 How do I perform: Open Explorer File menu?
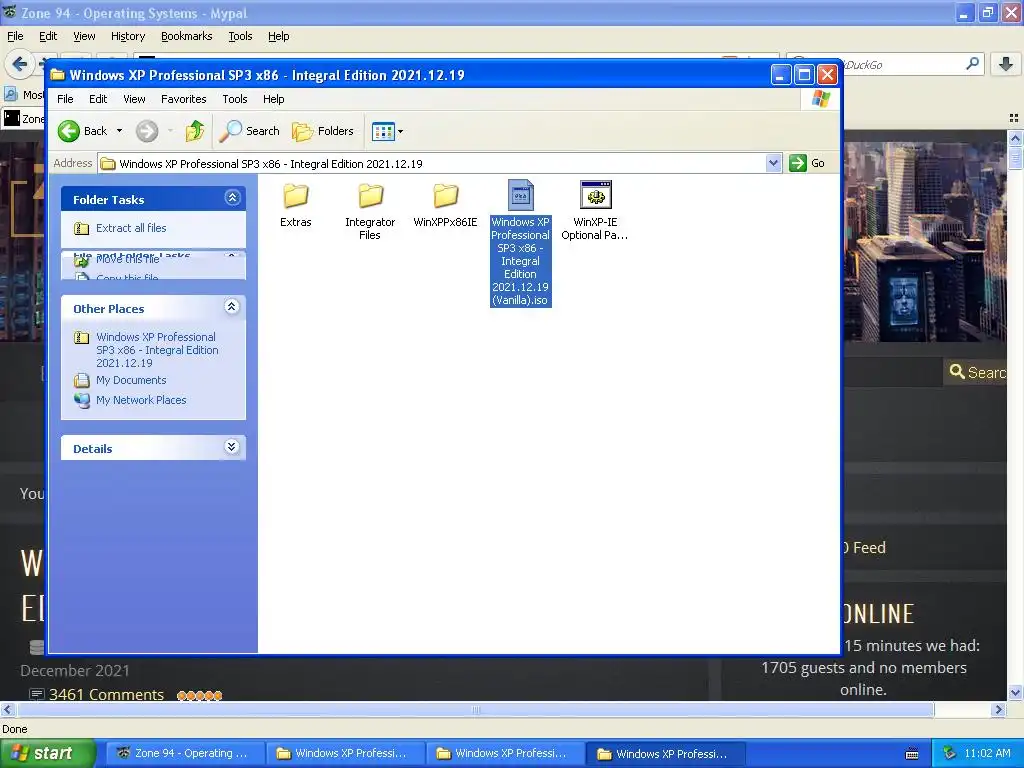click(65, 99)
